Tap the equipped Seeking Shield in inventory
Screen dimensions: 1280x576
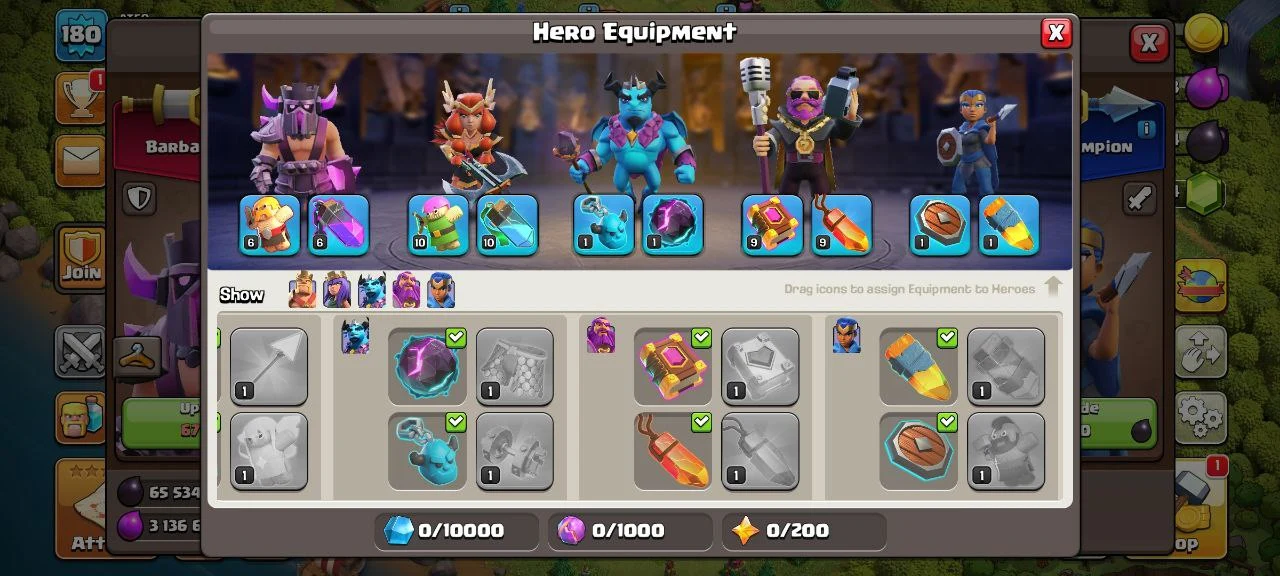[x=918, y=451]
